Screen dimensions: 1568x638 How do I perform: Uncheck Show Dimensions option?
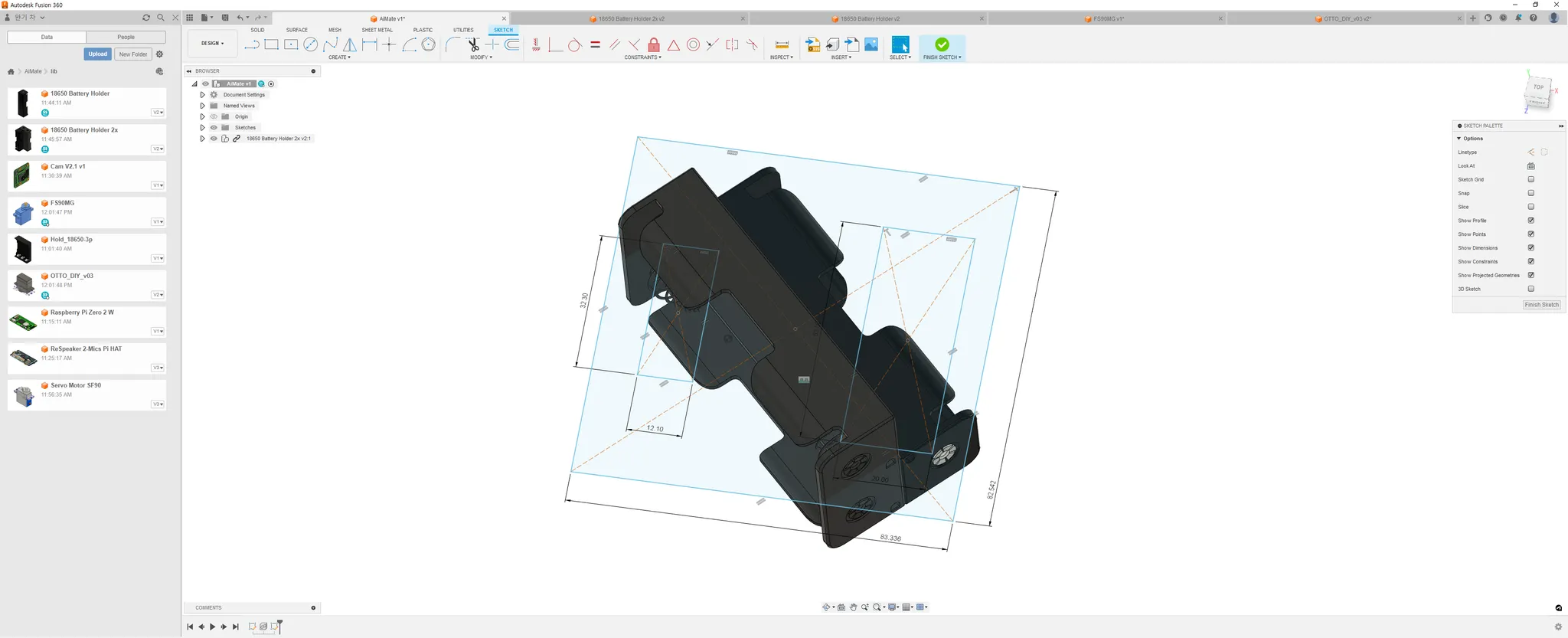point(1531,247)
